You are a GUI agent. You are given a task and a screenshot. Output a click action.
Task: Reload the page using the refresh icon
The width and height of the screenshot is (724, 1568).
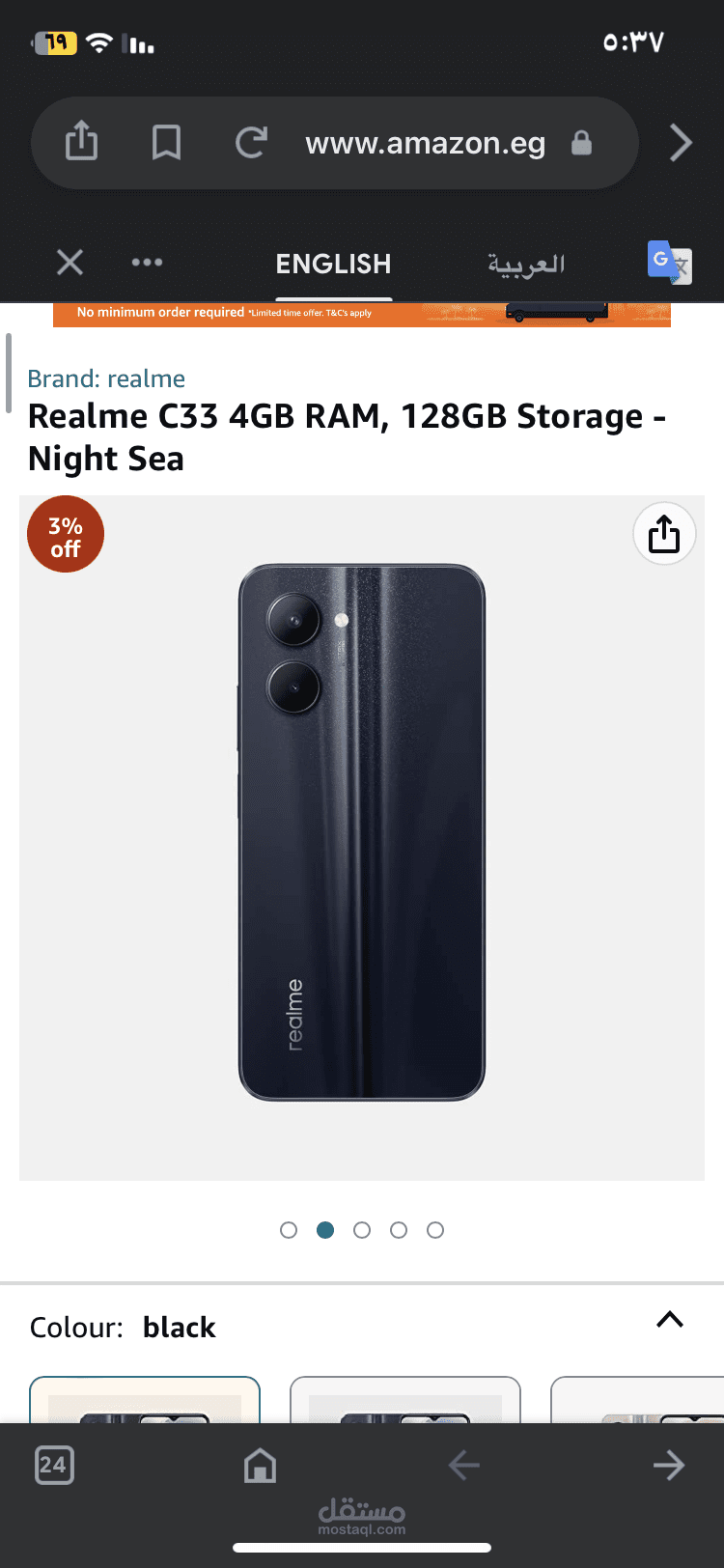click(251, 143)
